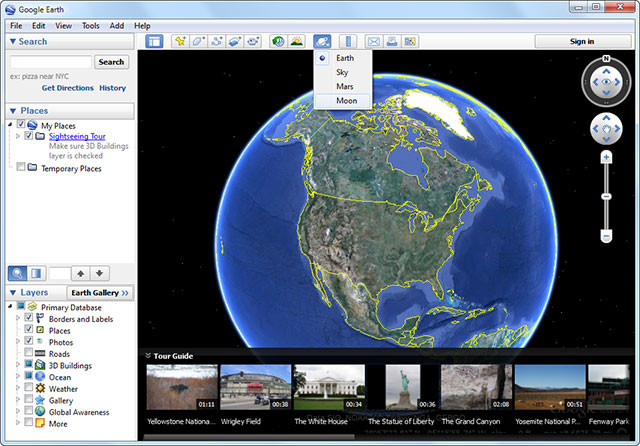Select Mars from the planet dropdown
Image resolution: width=640 pixels, height=446 pixels.
click(x=343, y=87)
